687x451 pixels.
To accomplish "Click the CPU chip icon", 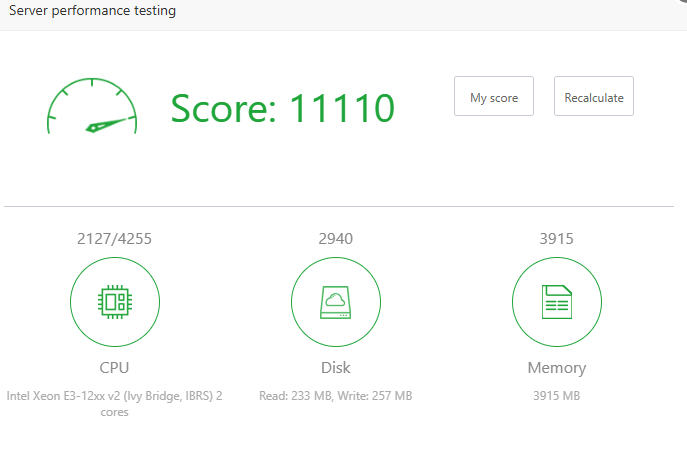I will pos(114,302).
